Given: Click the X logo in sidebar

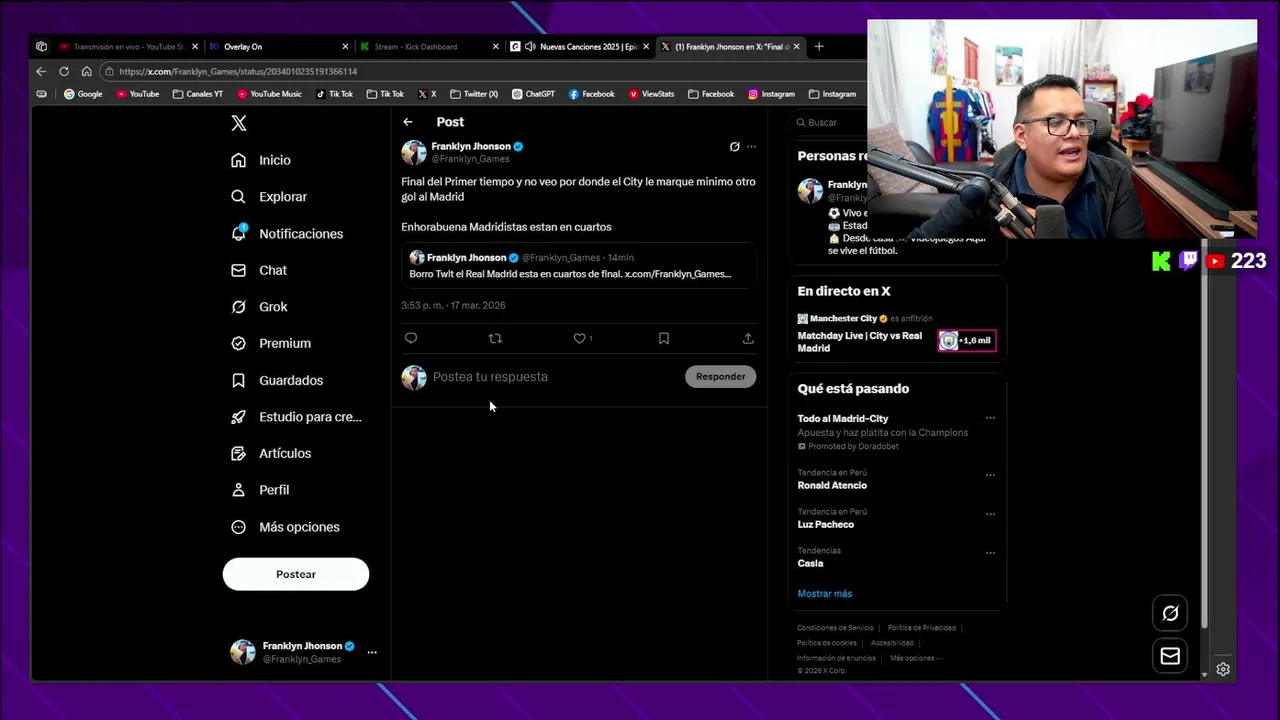Looking at the screenshot, I should (238, 123).
